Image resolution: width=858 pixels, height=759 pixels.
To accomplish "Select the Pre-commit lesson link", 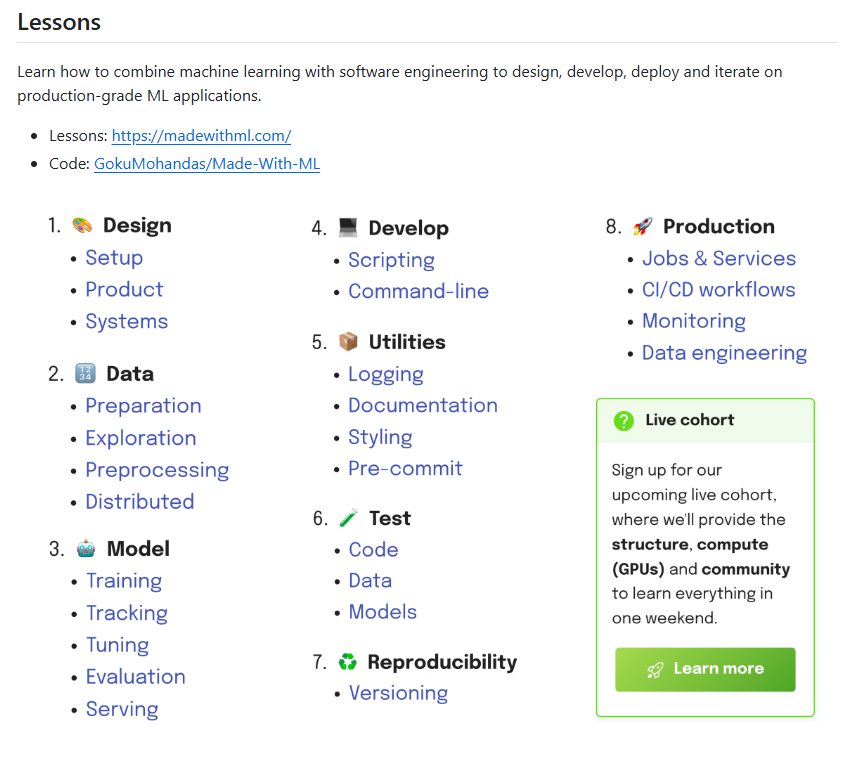I will tap(405, 468).
